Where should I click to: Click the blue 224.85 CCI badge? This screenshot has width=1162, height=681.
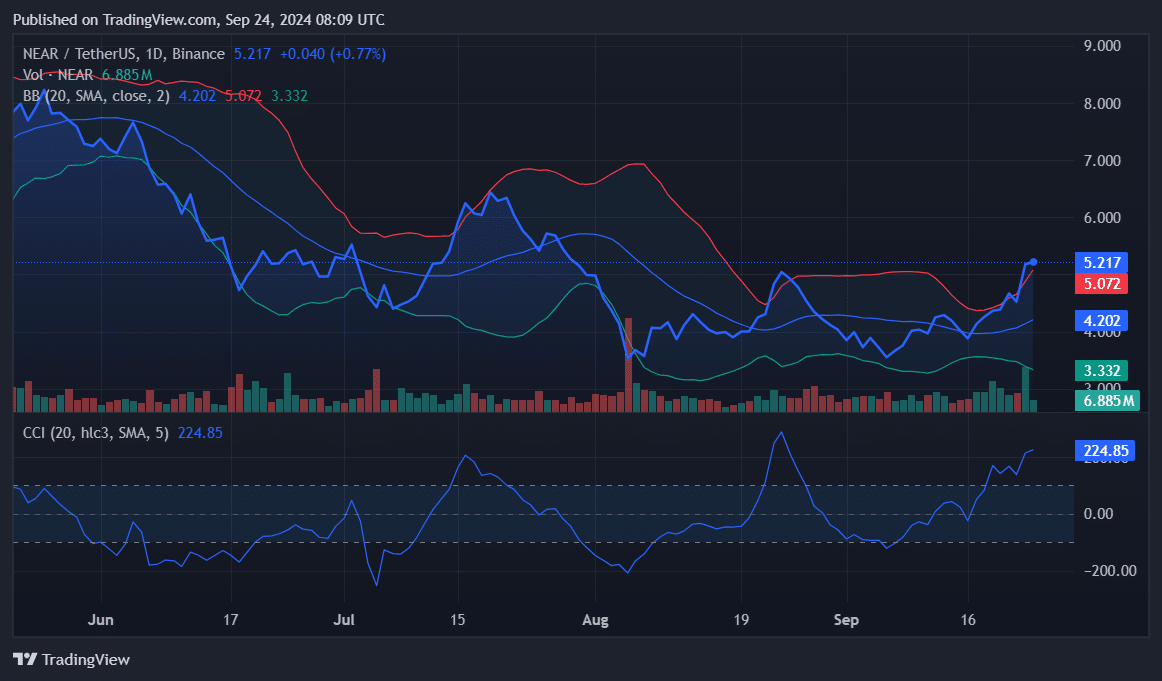click(x=1104, y=450)
